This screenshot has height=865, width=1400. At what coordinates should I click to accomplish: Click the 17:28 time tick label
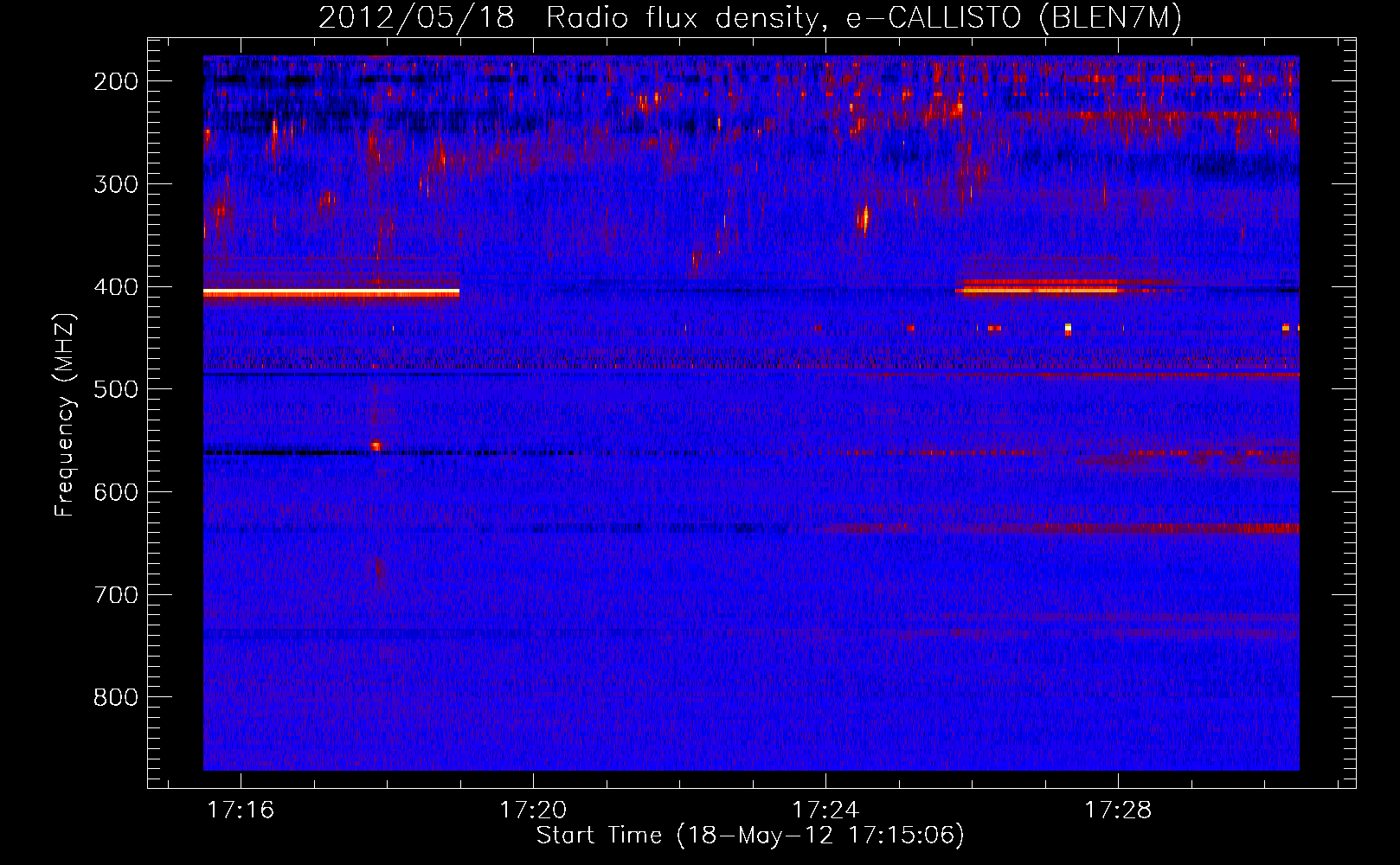click(1119, 810)
